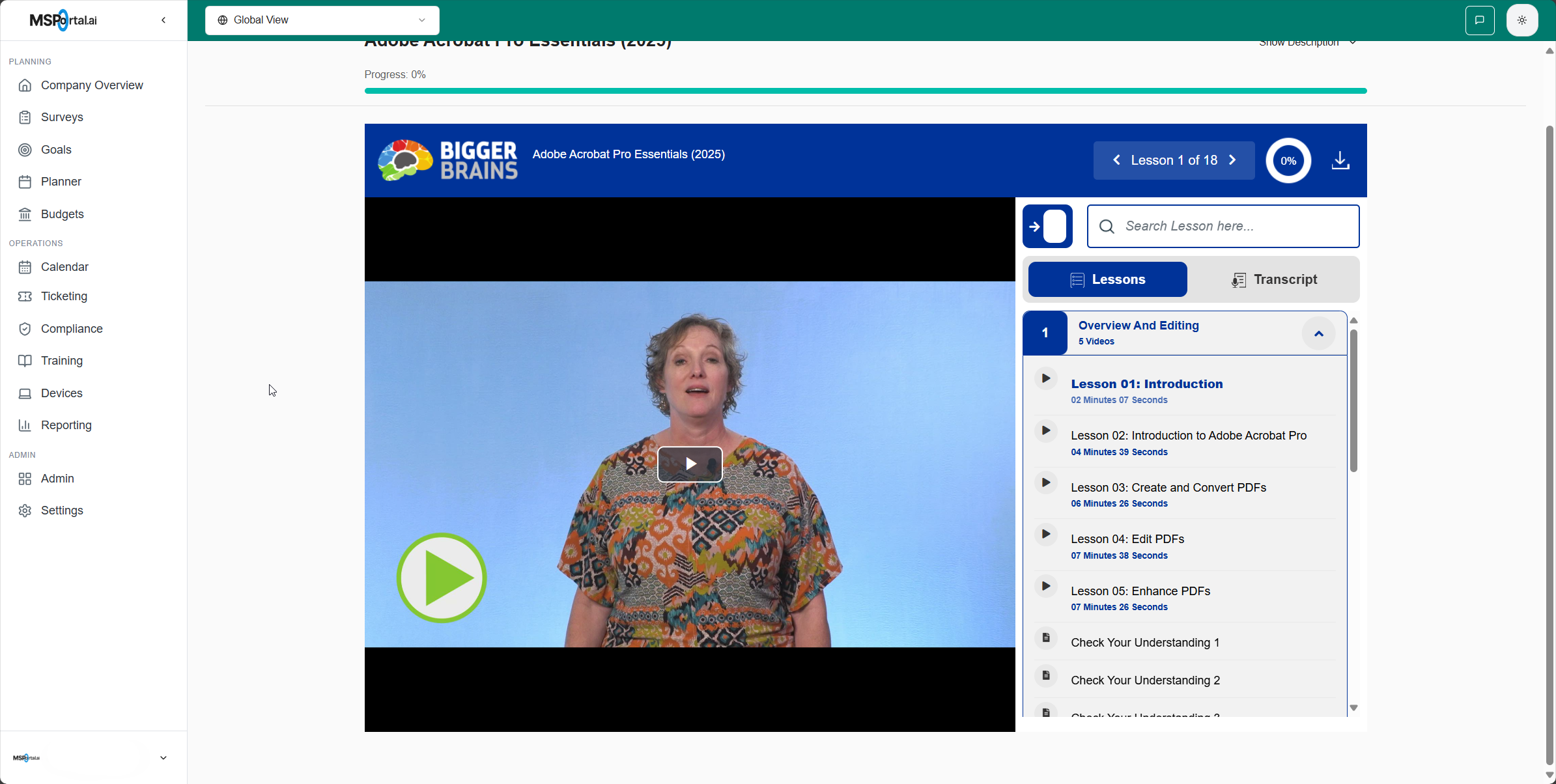Toggle the light/dark theme button
The width and height of the screenshot is (1556, 784).
(x=1522, y=20)
